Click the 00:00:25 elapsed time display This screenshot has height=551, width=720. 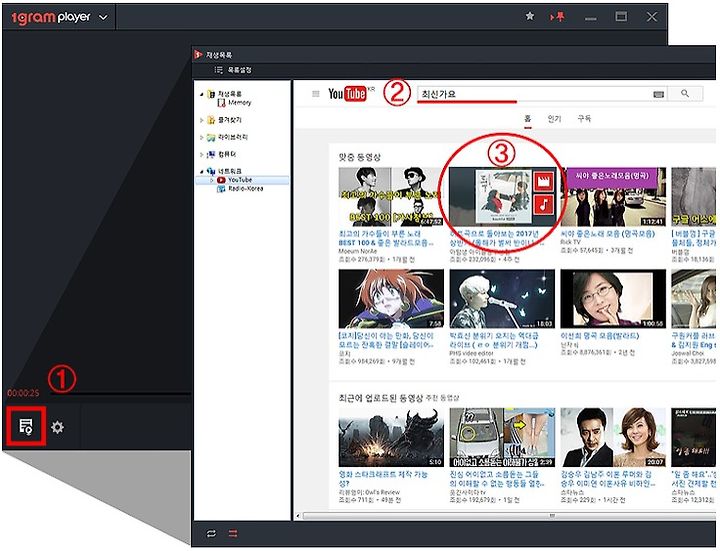23,393
